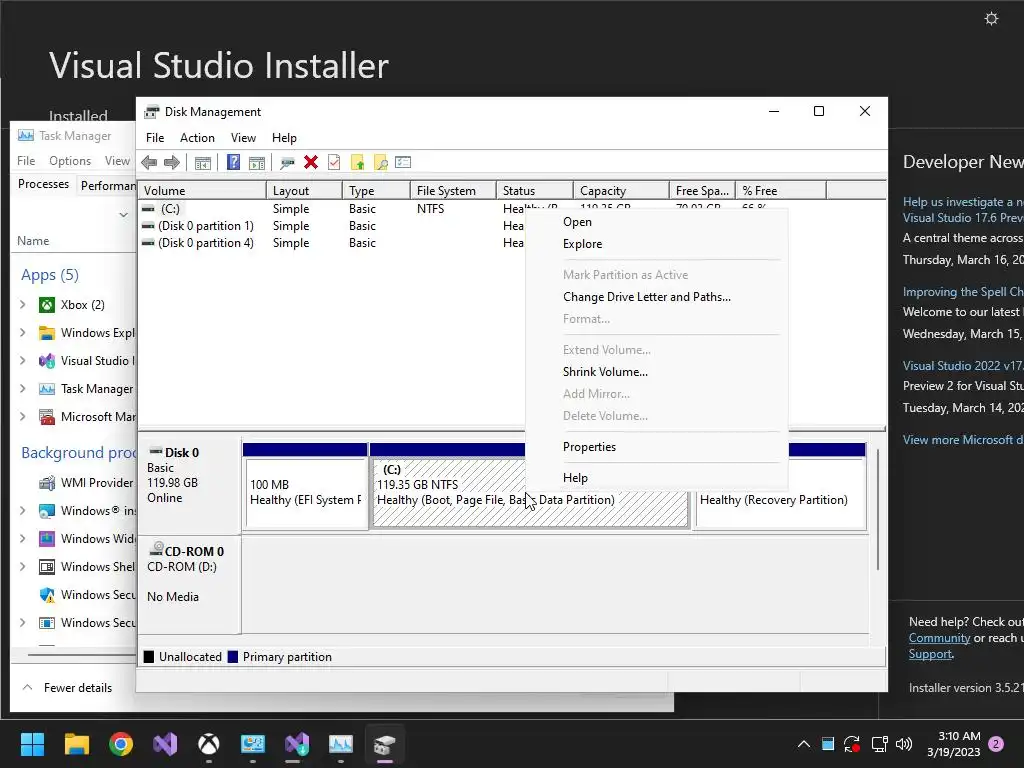
Task: Click the folder with magnifier toolbar icon
Action: [381, 163]
